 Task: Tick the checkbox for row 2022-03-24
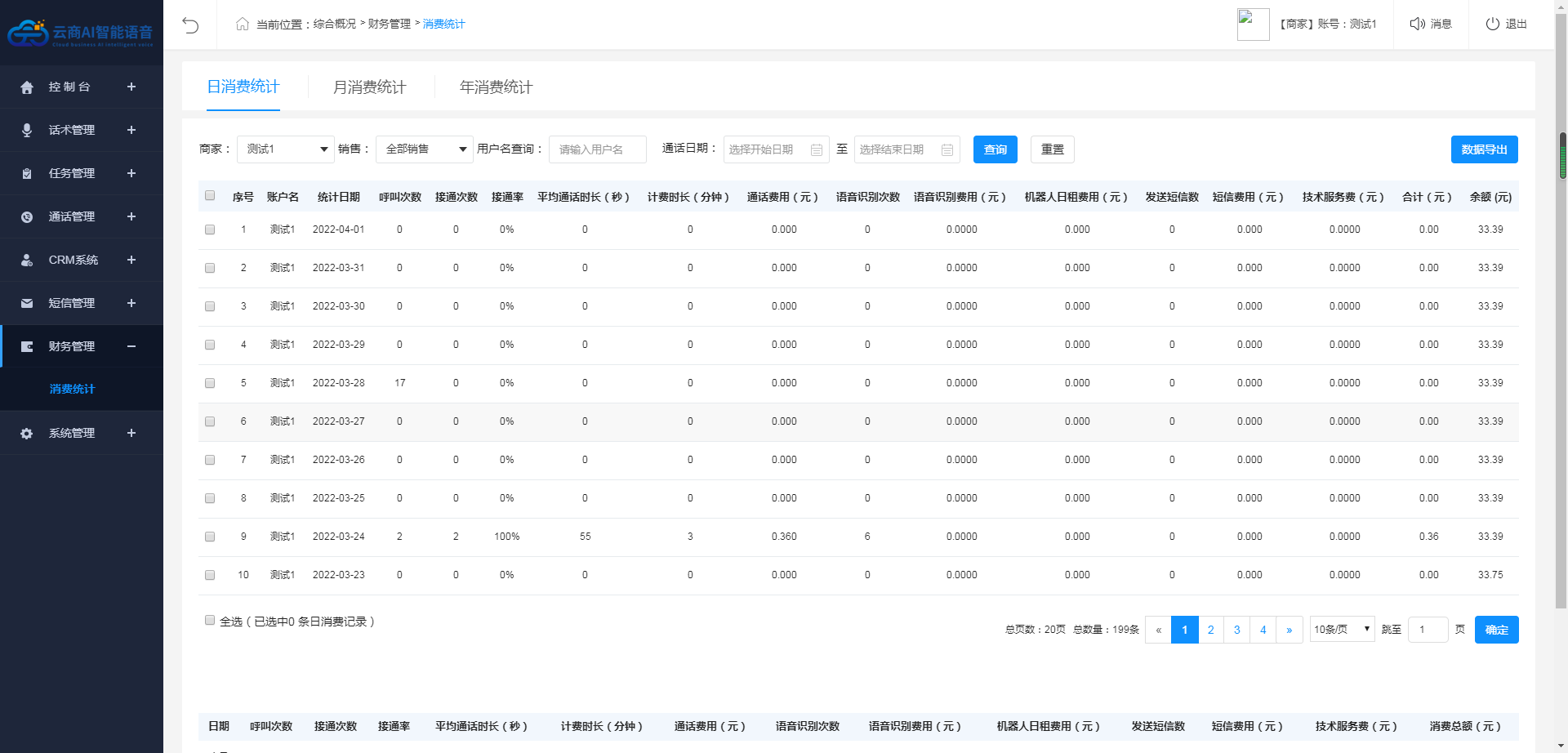tap(210, 537)
